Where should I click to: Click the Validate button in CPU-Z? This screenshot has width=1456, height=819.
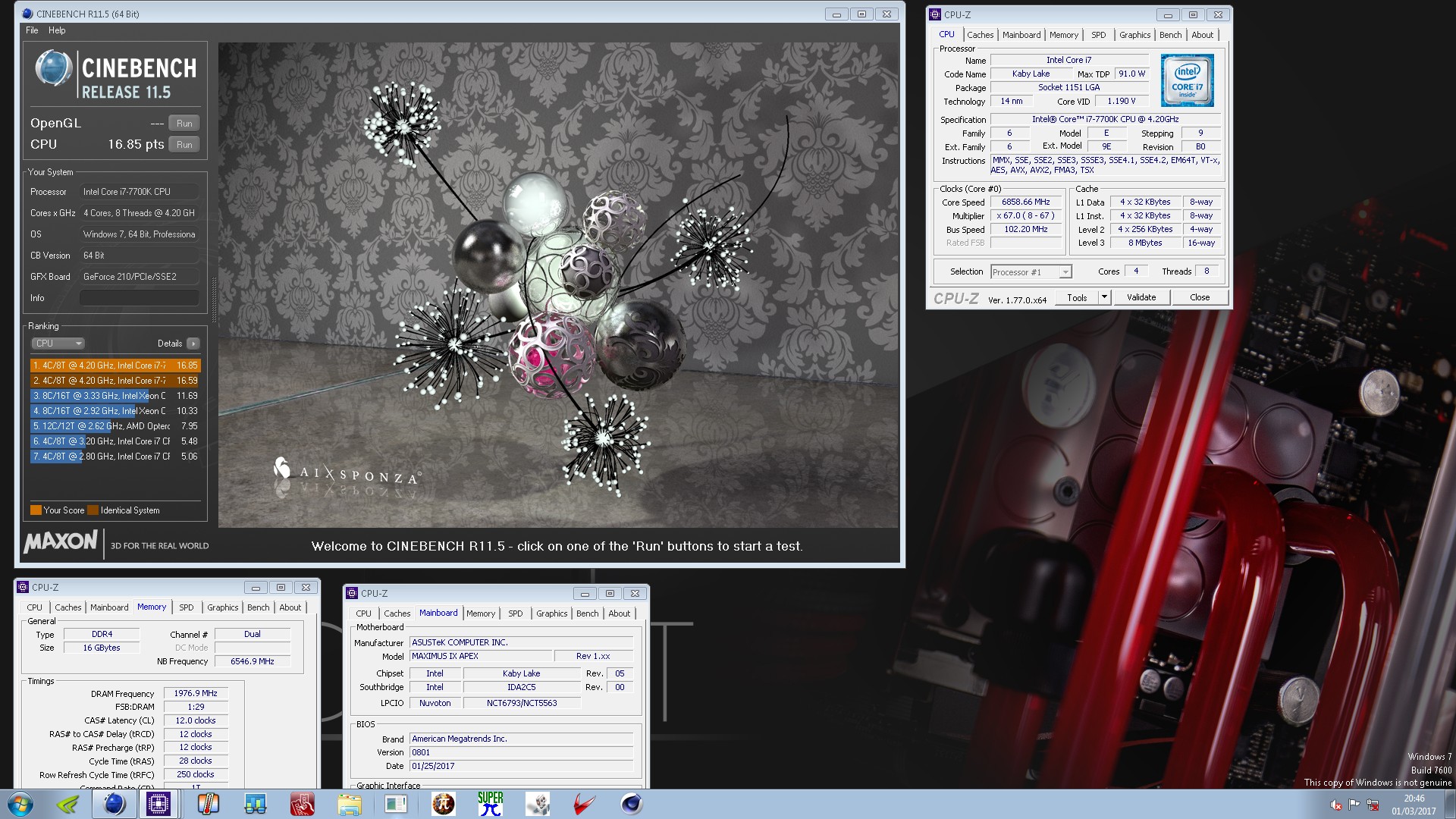coord(1141,297)
